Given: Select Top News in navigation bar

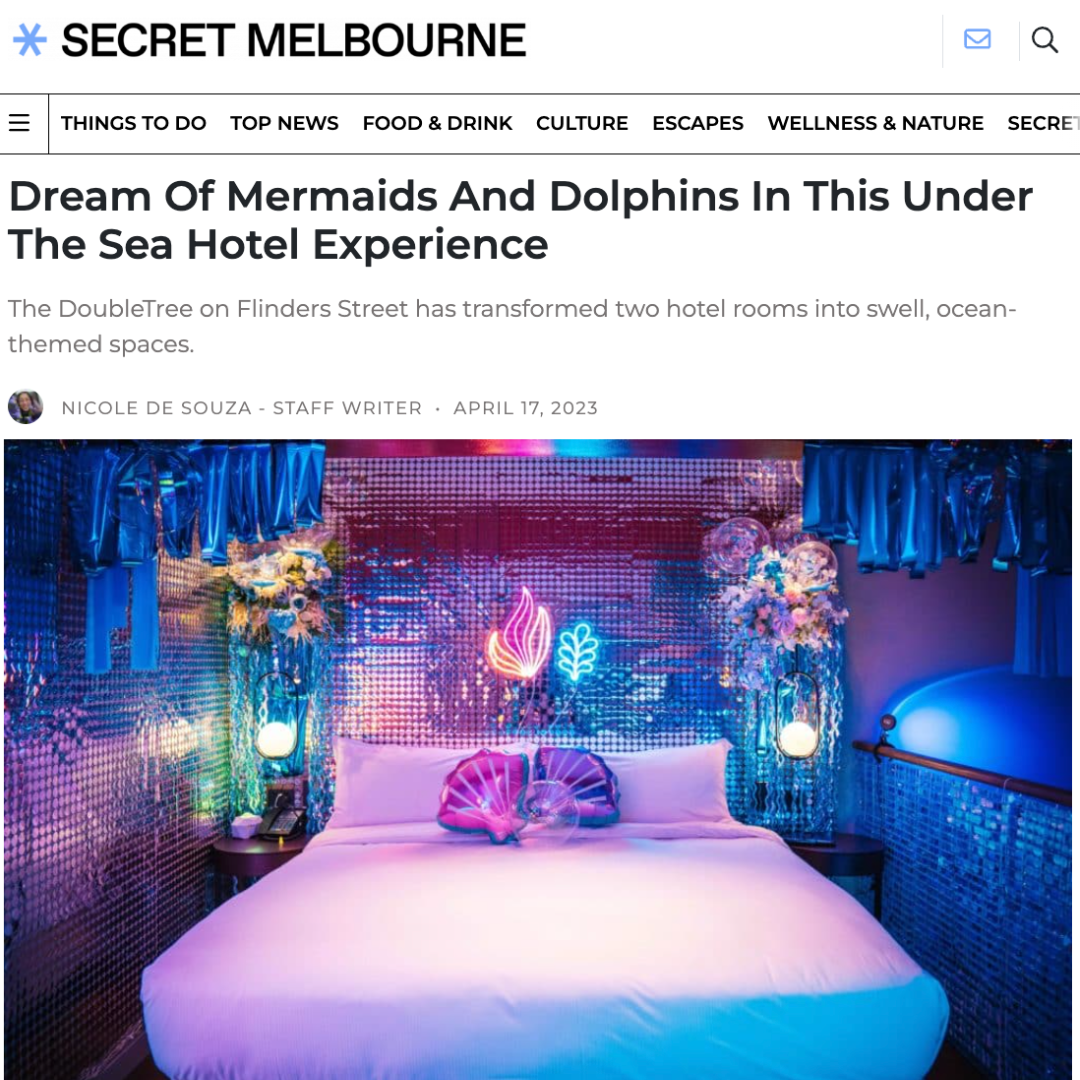Looking at the screenshot, I should (x=284, y=123).
